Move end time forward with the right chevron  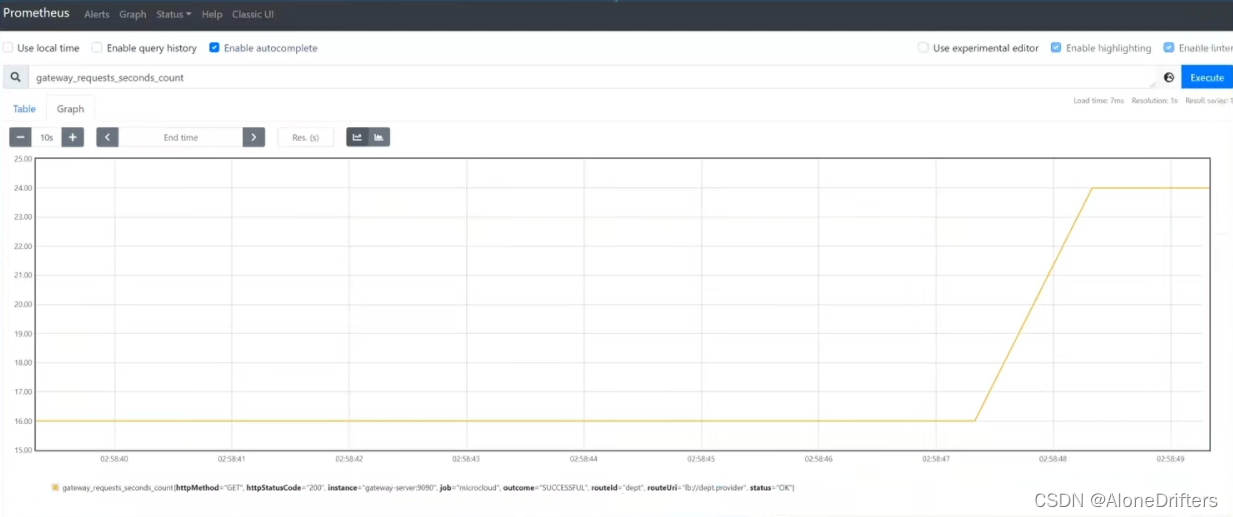pyautogui.click(x=254, y=137)
